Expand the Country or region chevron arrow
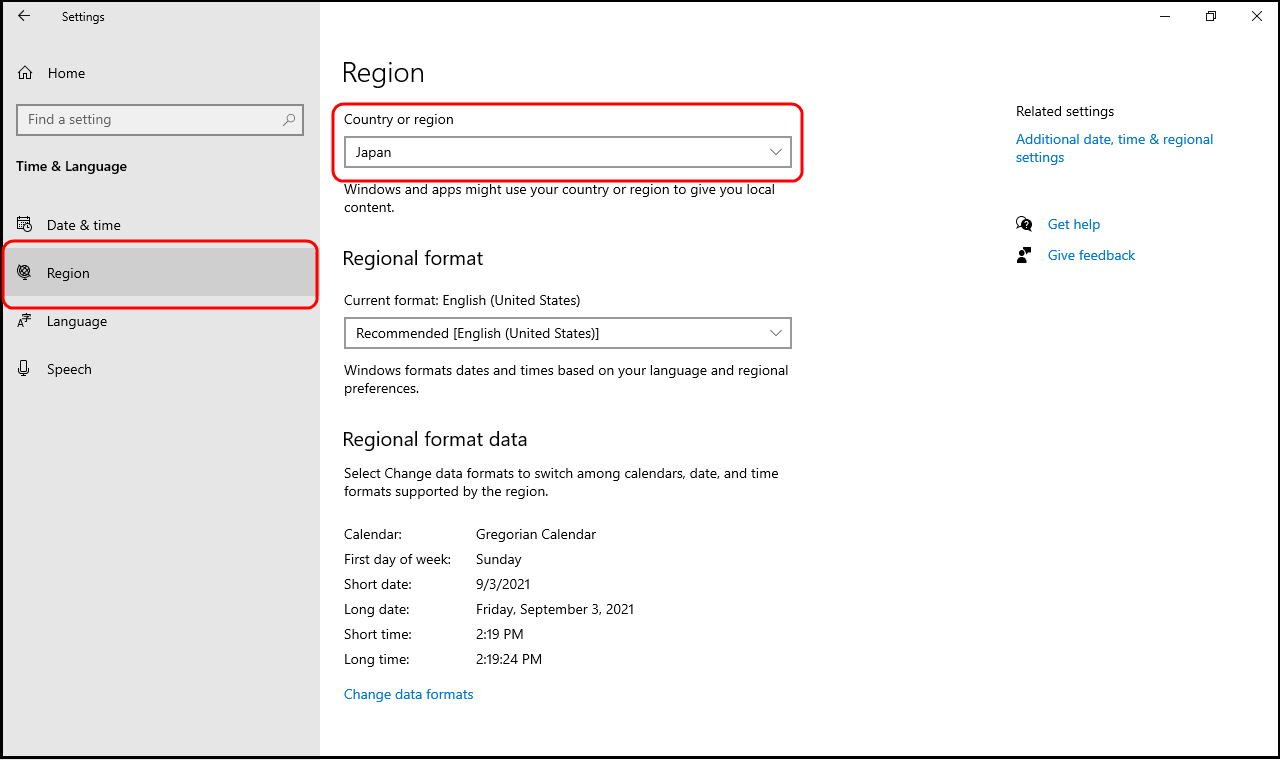Screen dimensions: 1280x760 (776, 152)
